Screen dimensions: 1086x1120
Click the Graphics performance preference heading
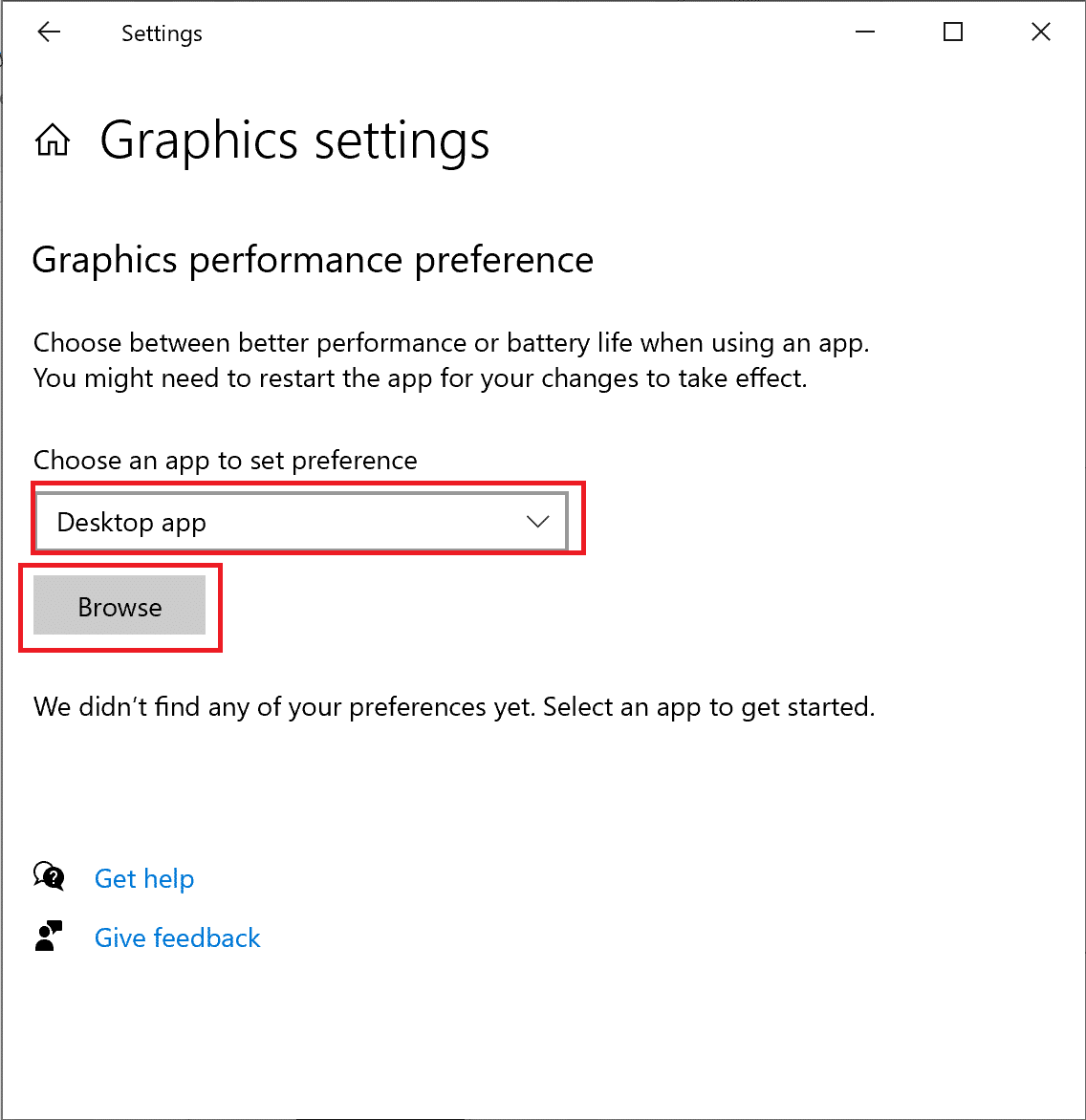click(x=313, y=259)
